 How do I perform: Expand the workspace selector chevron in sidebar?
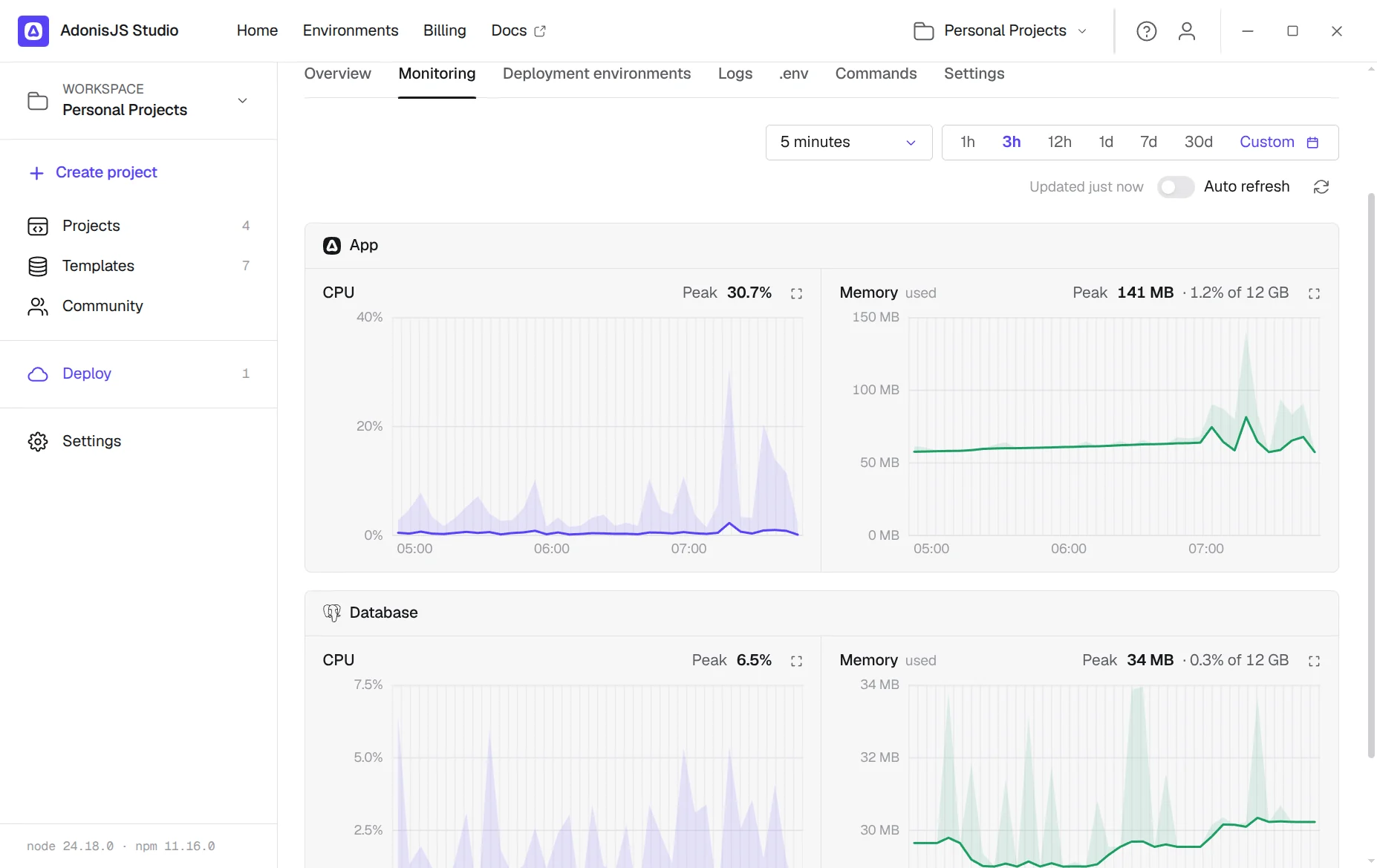[x=242, y=101]
